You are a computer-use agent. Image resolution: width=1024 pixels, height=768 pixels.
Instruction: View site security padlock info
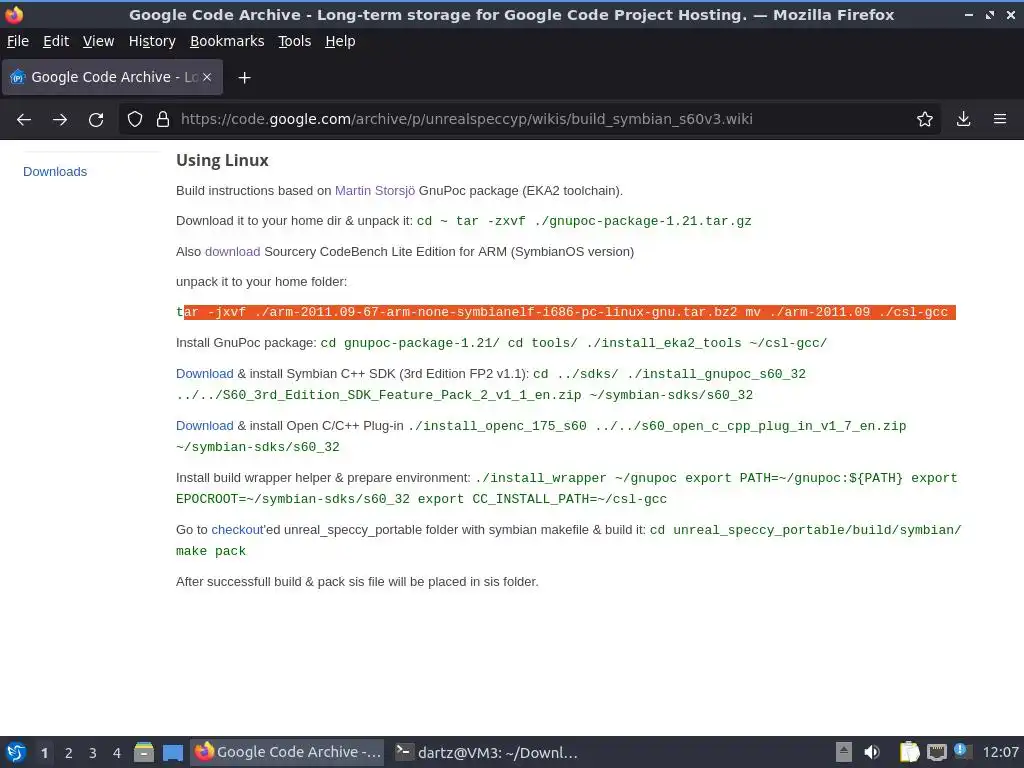point(163,119)
